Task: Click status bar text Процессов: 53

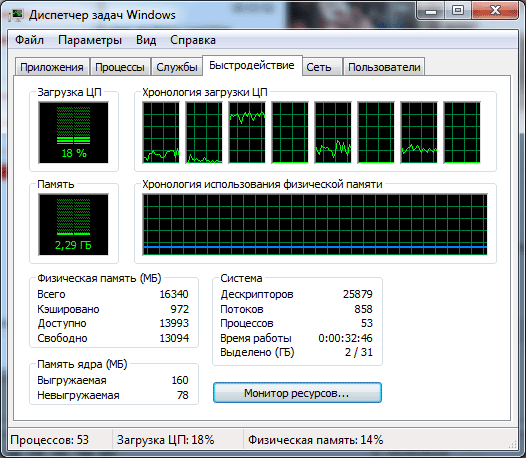Action: point(50,440)
